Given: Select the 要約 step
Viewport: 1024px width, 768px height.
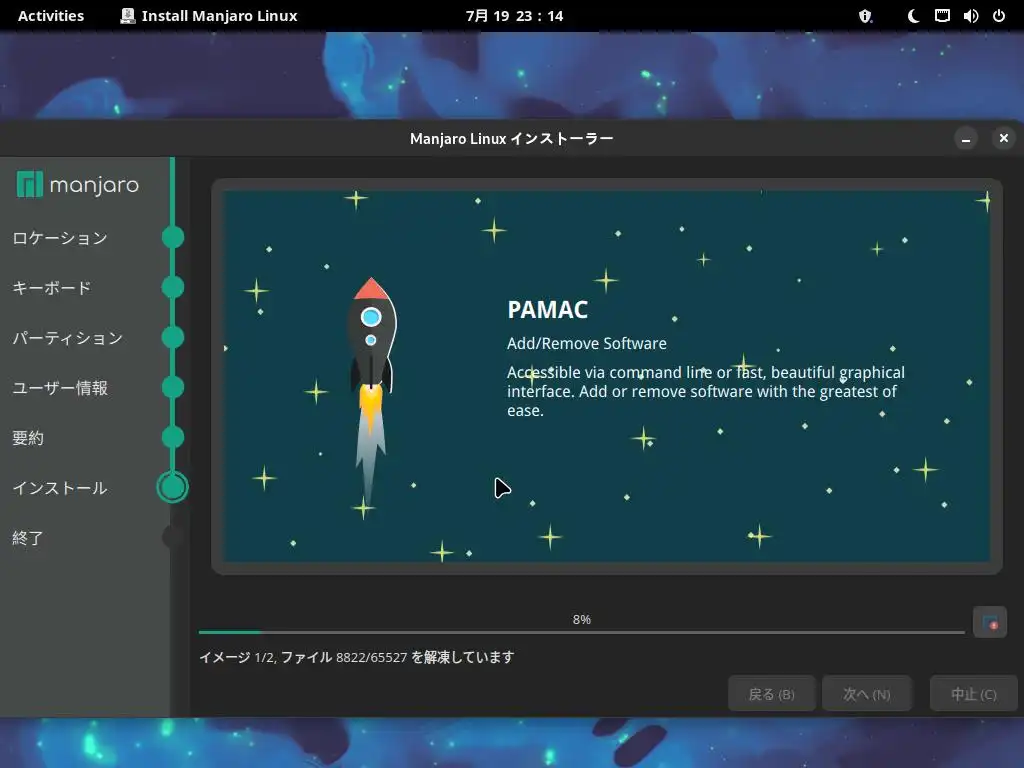Looking at the screenshot, I should (28, 438).
